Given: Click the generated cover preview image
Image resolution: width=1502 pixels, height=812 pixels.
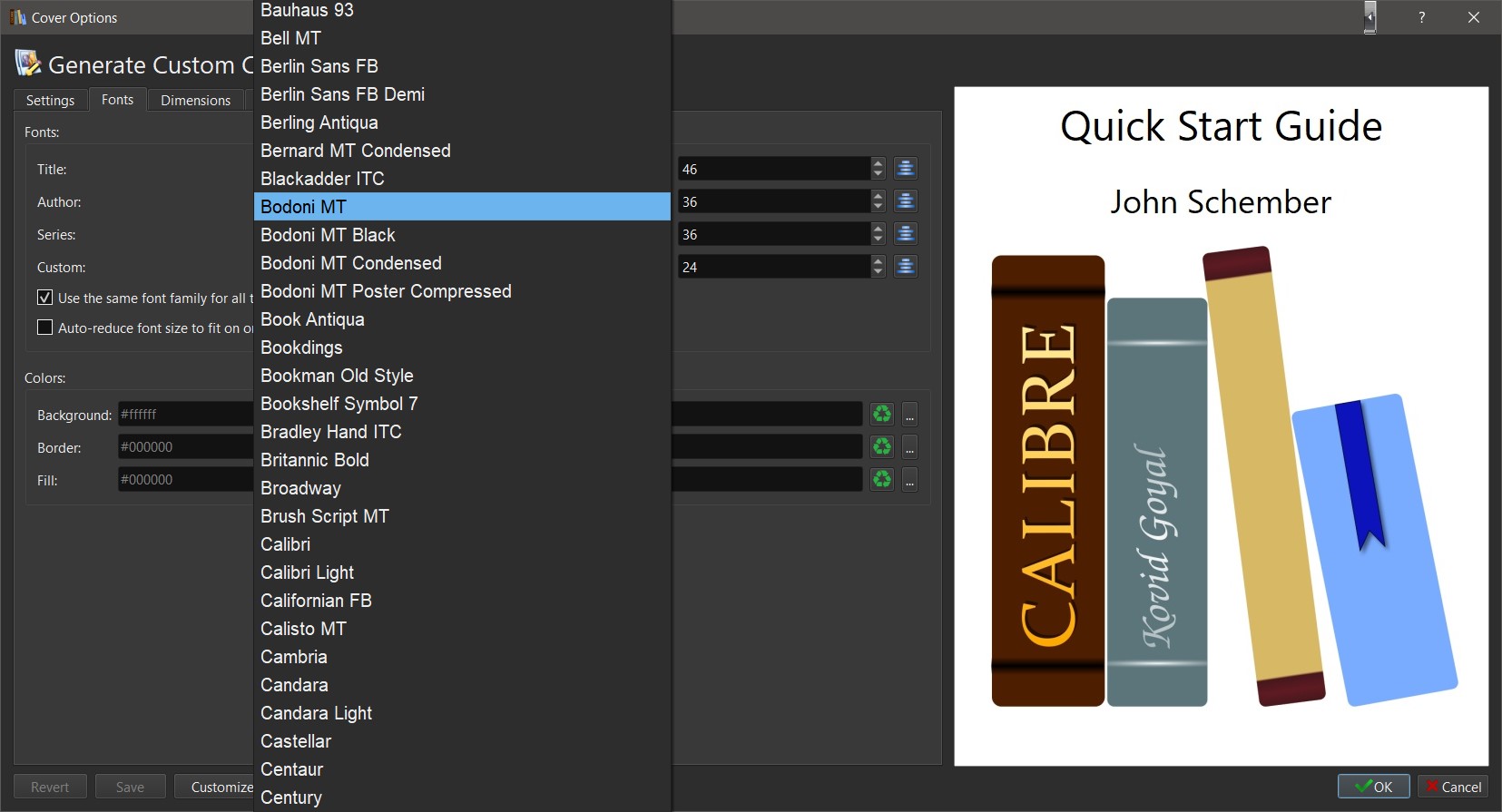Looking at the screenshot, I should click(x=1221, y=426).
